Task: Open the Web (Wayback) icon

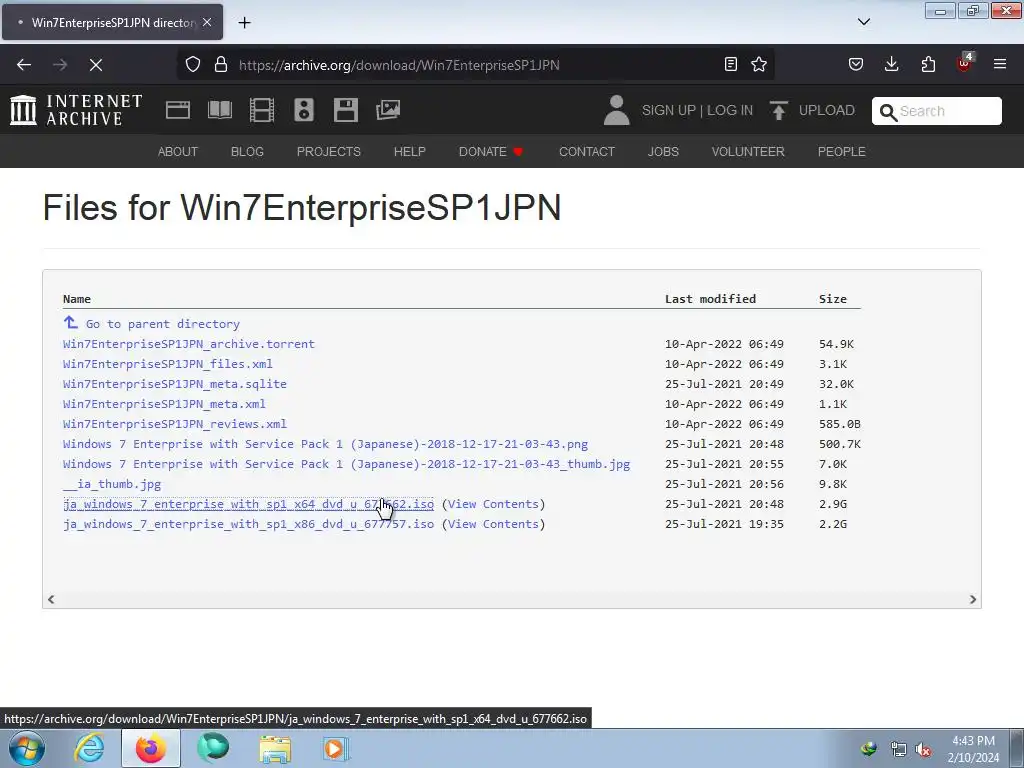Action: [x=178, y=110]
